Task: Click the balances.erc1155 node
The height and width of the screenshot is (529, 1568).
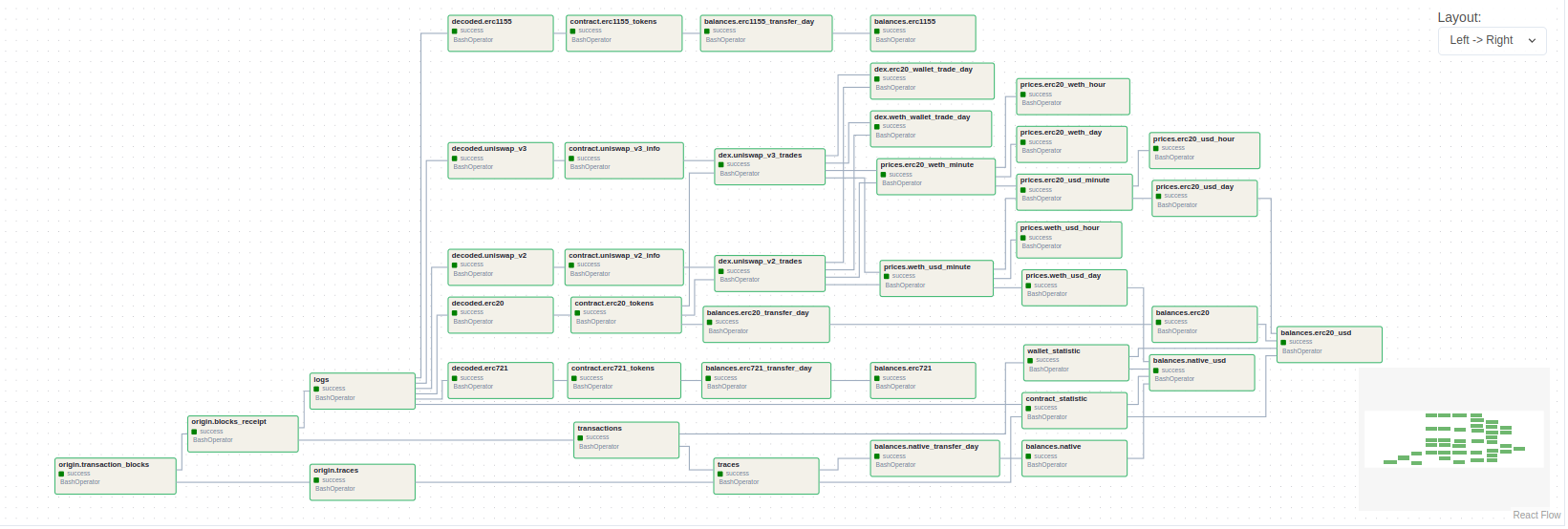Action: (923, 33)
